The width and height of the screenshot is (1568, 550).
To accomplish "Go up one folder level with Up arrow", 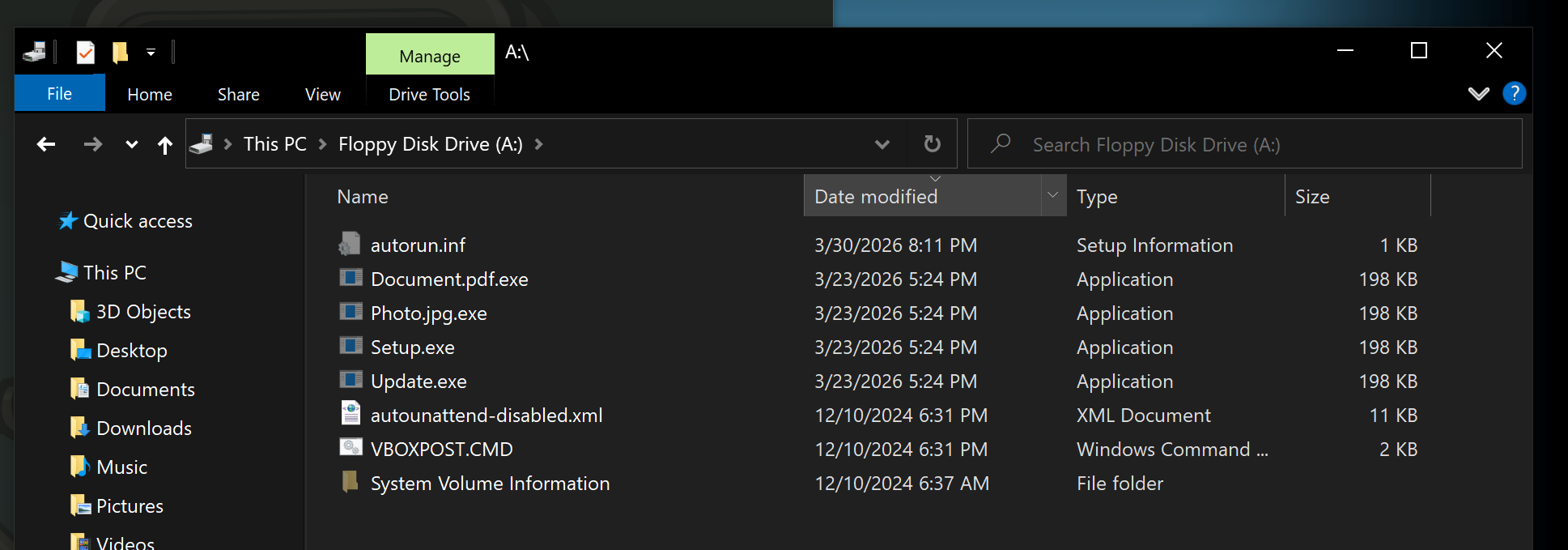I will tap(165, 145).
